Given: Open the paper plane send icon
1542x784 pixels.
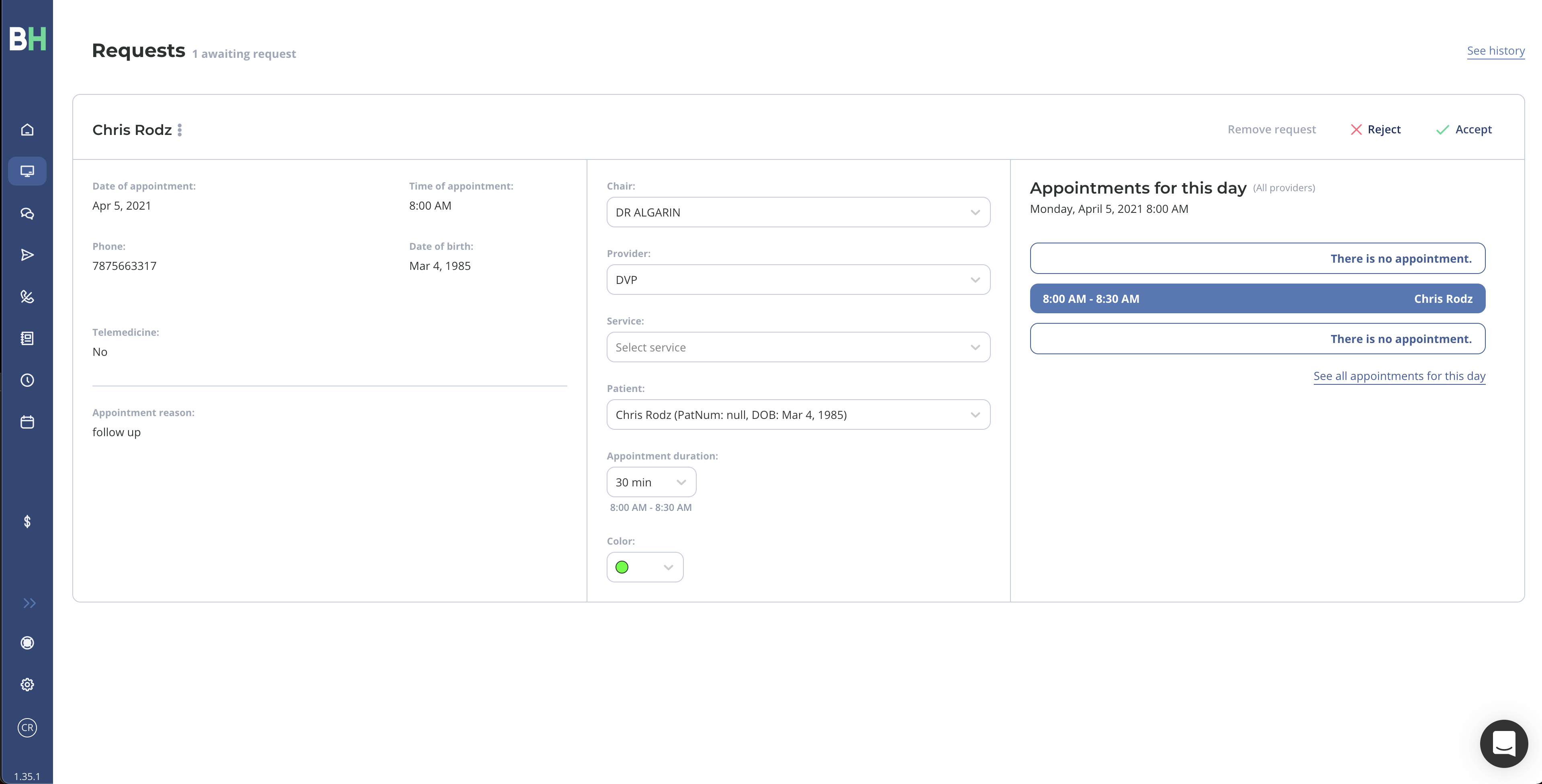Looking at the screenshot, I should coord(27,255).
